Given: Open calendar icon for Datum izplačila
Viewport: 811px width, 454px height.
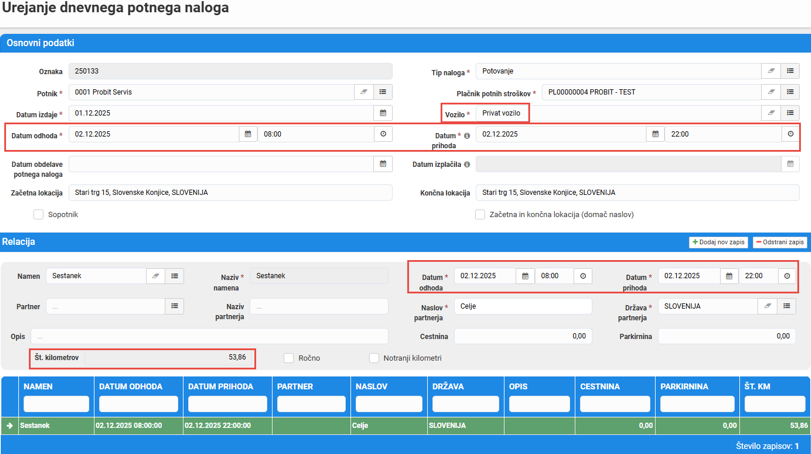Looking at the screenshot, I should pyautogui.click(x=790, y=164).
